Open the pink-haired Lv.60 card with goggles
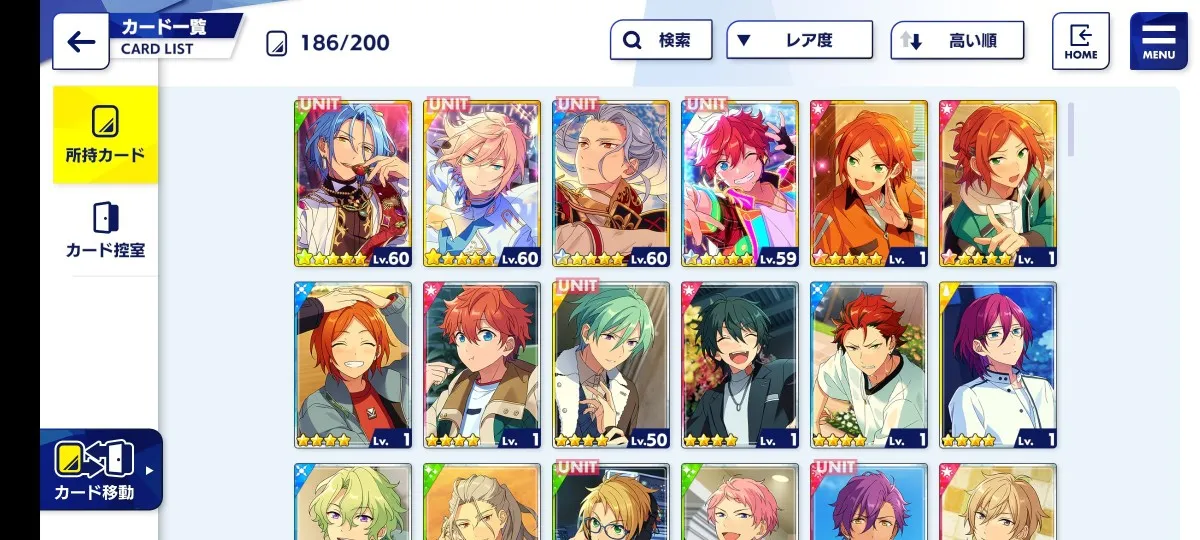The width and height of the screenshot is (1200, 540). [x=482, y=183]
